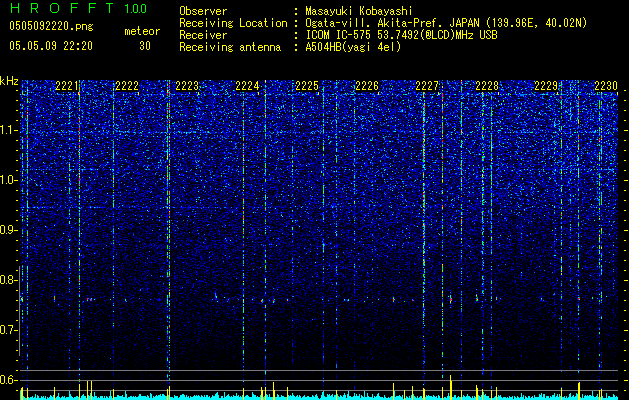Click the Receiving Location label
This screenshot has width=629, height=400.
233,24
